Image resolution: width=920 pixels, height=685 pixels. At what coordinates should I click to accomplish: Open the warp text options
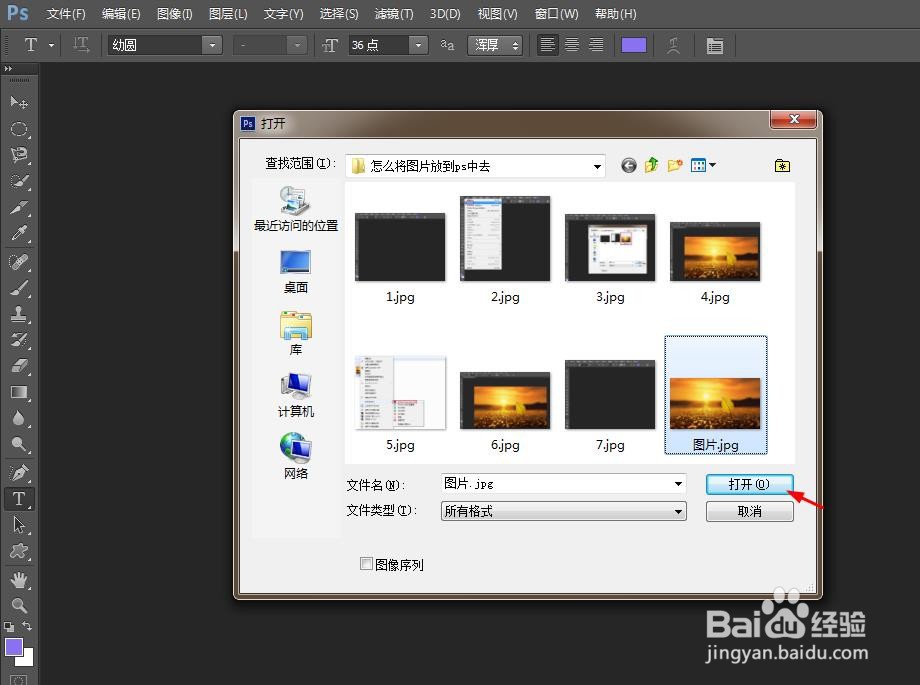click(674, 45)
